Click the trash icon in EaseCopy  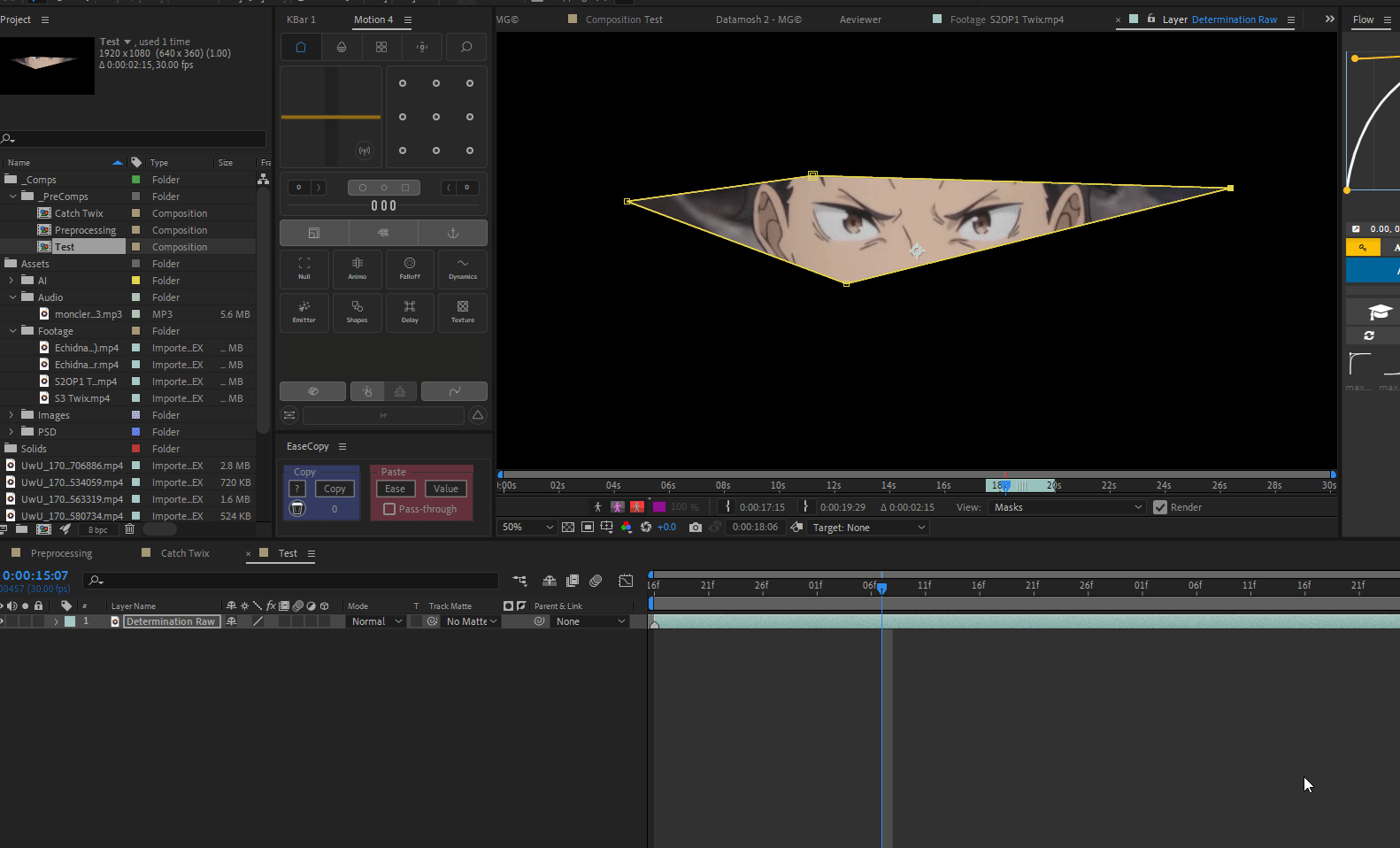click(x=297, y=508)
